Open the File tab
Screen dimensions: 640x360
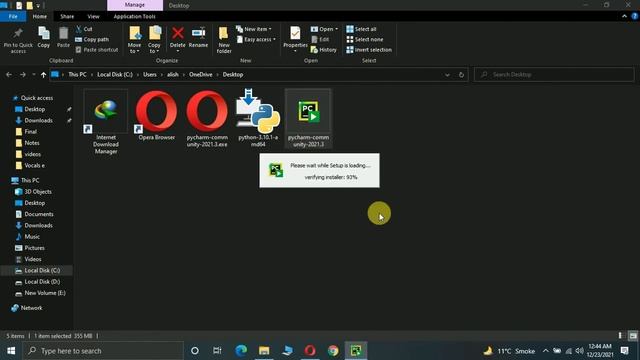(13, 16)
